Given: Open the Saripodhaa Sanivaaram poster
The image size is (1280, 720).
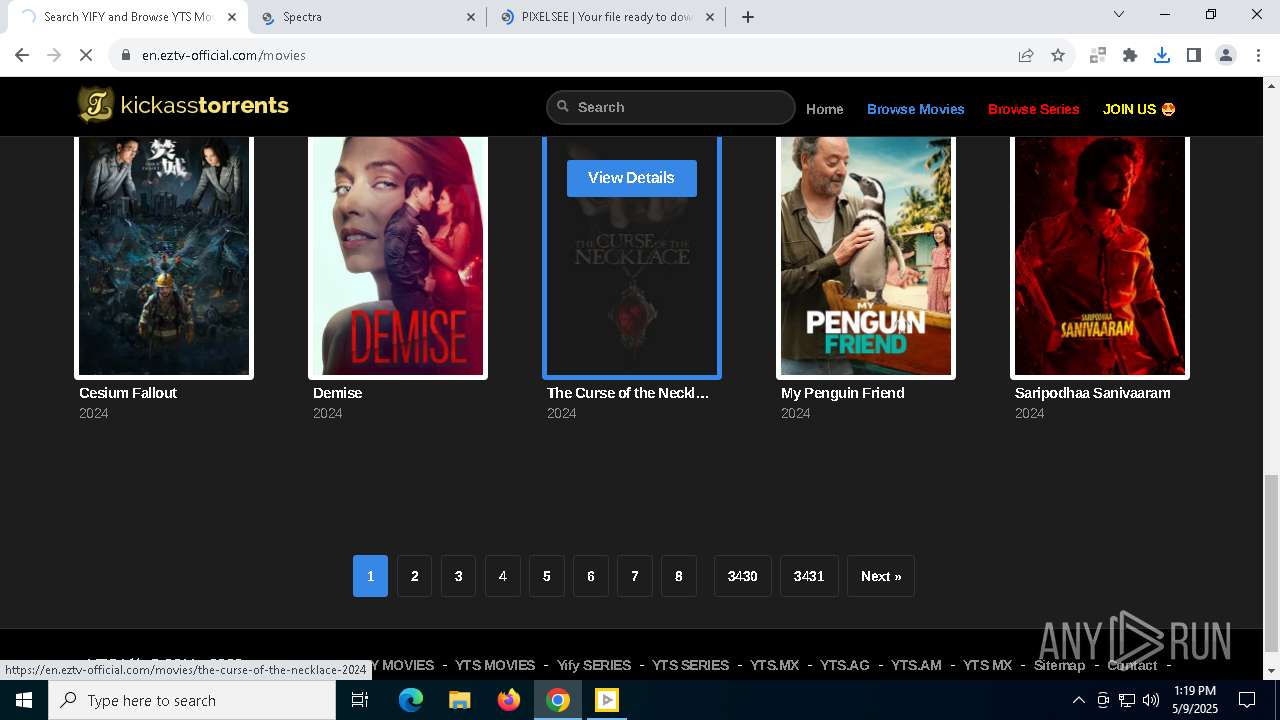Looking at the screenshot, I should tap(1100, 256).
